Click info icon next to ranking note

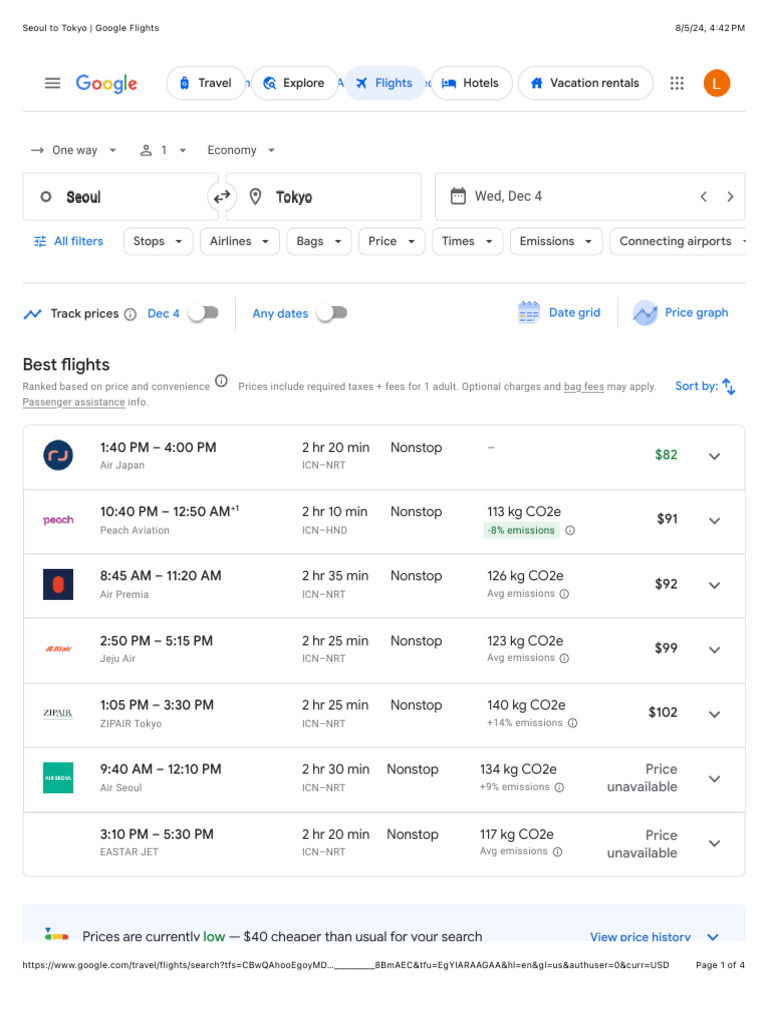click(x=221, y=381)
